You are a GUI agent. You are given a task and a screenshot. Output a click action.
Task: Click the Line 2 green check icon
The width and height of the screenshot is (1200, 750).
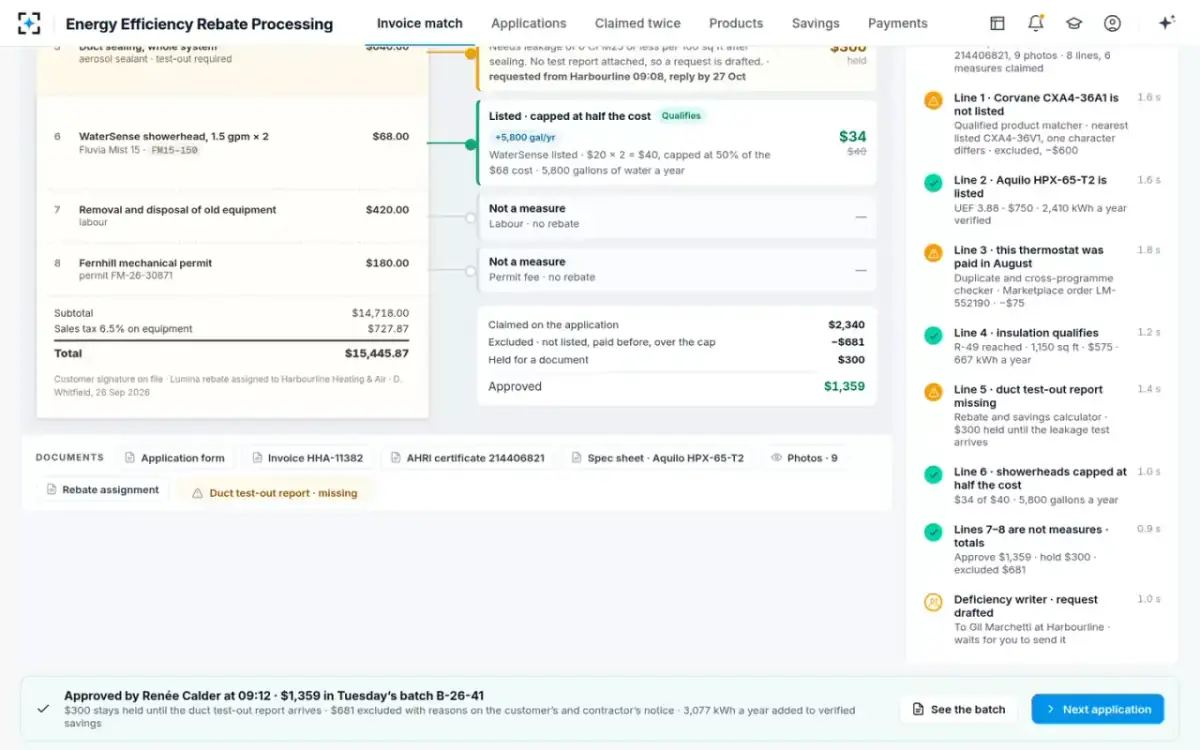(x=933, y=182)
